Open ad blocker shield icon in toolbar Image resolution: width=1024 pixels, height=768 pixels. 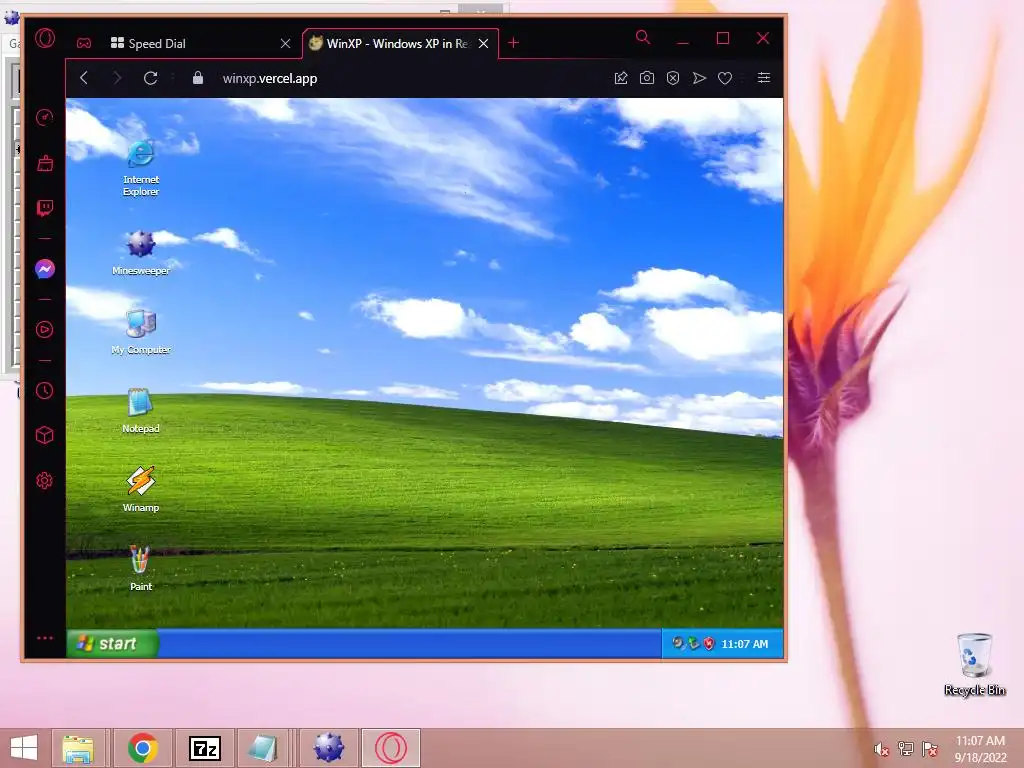coord(673,78)
